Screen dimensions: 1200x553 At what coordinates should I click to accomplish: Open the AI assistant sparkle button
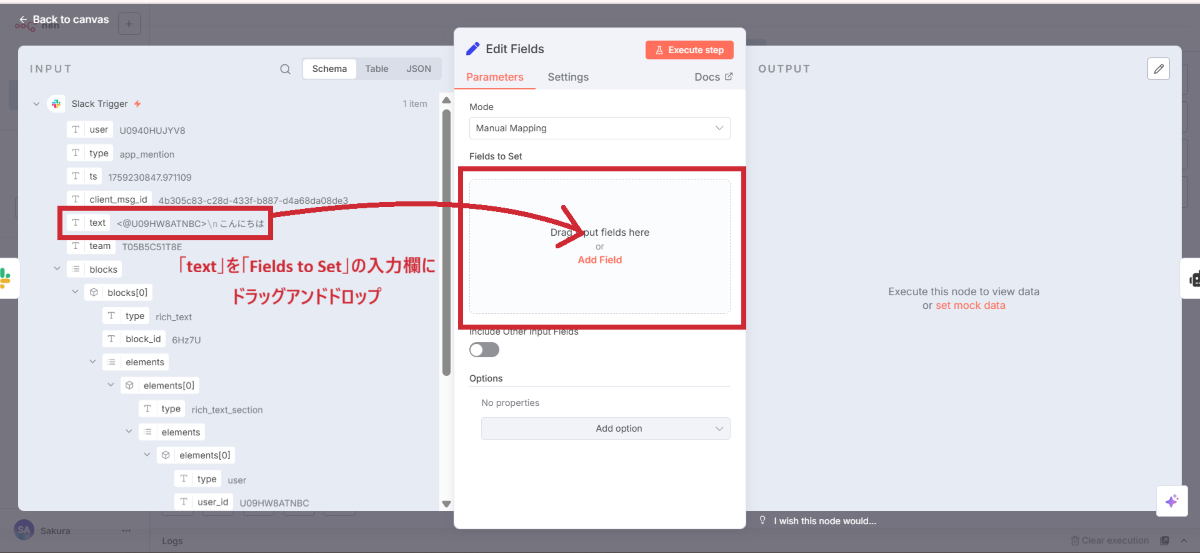pyautogui.click(x=1171, y=501)
